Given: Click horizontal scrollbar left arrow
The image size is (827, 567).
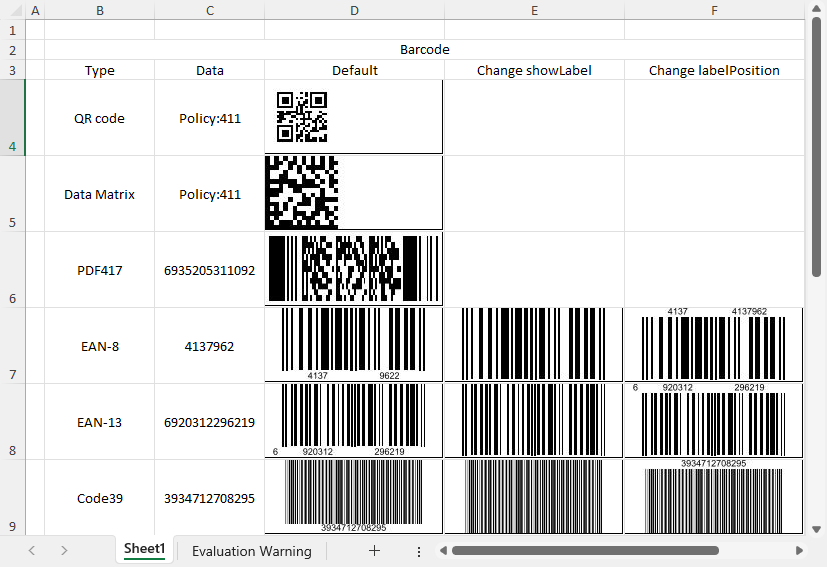Looking at the screenshot, I should pos(443,551).
